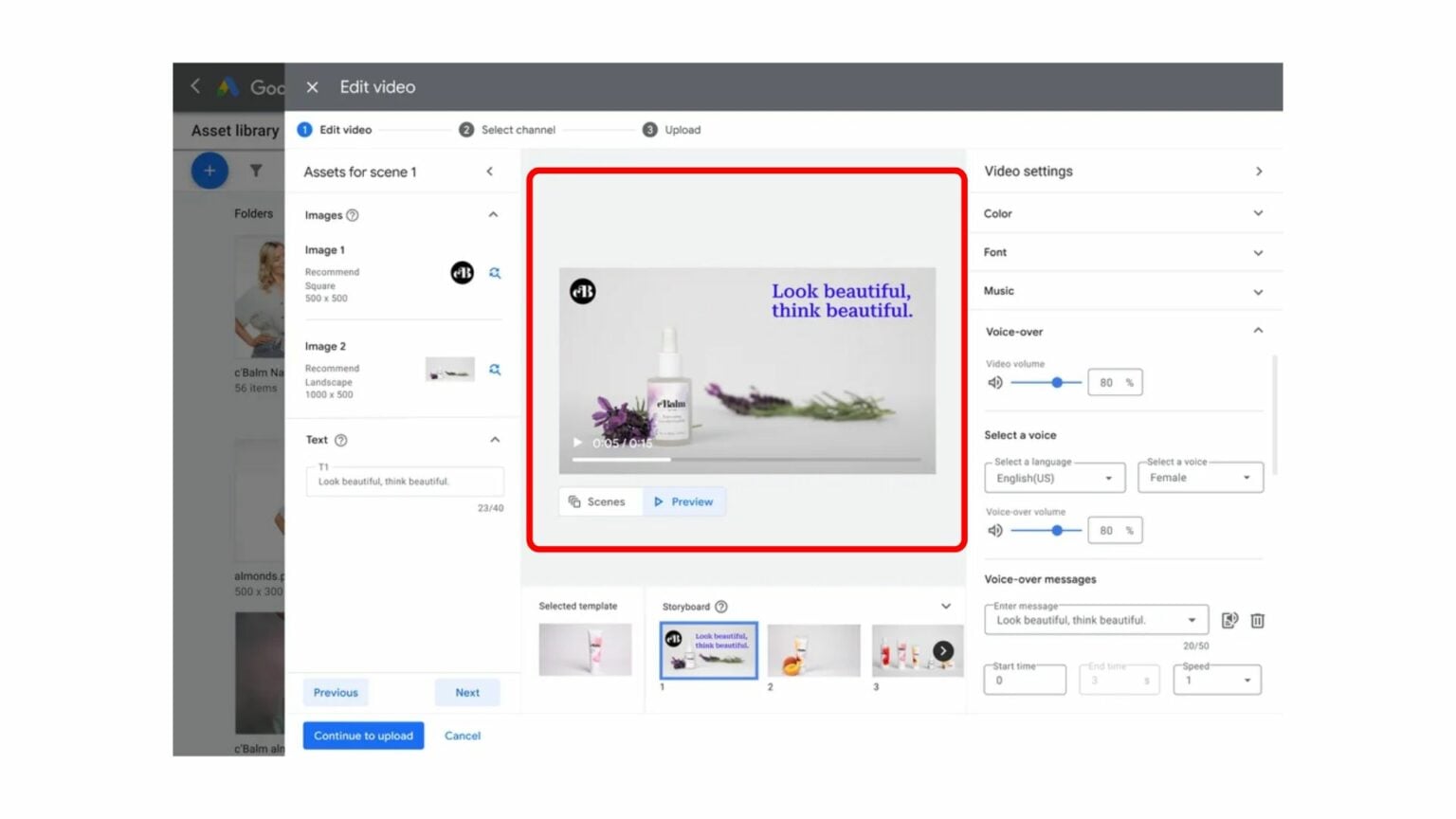Select scene 2 thumbnail in the storyboard
The height and width of the screenshot is (819, 1456).
pos(813,650)
